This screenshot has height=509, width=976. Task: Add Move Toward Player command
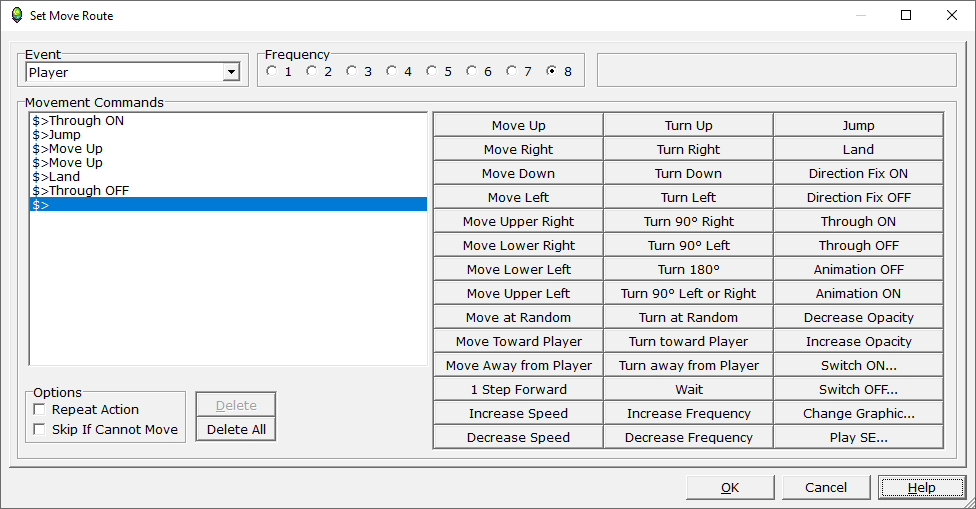518,341
